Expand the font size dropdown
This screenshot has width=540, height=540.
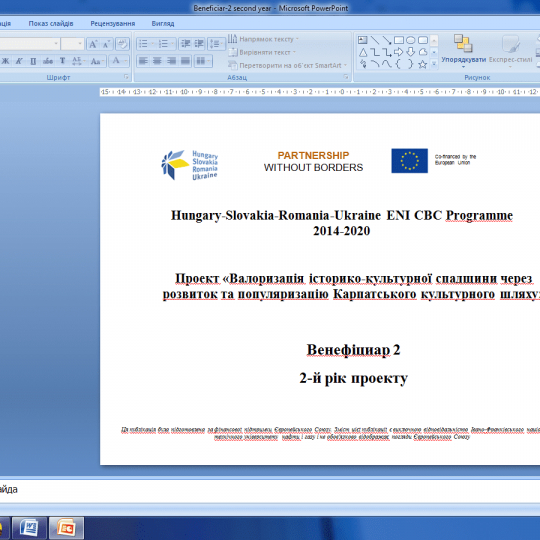tap(80, 44)
